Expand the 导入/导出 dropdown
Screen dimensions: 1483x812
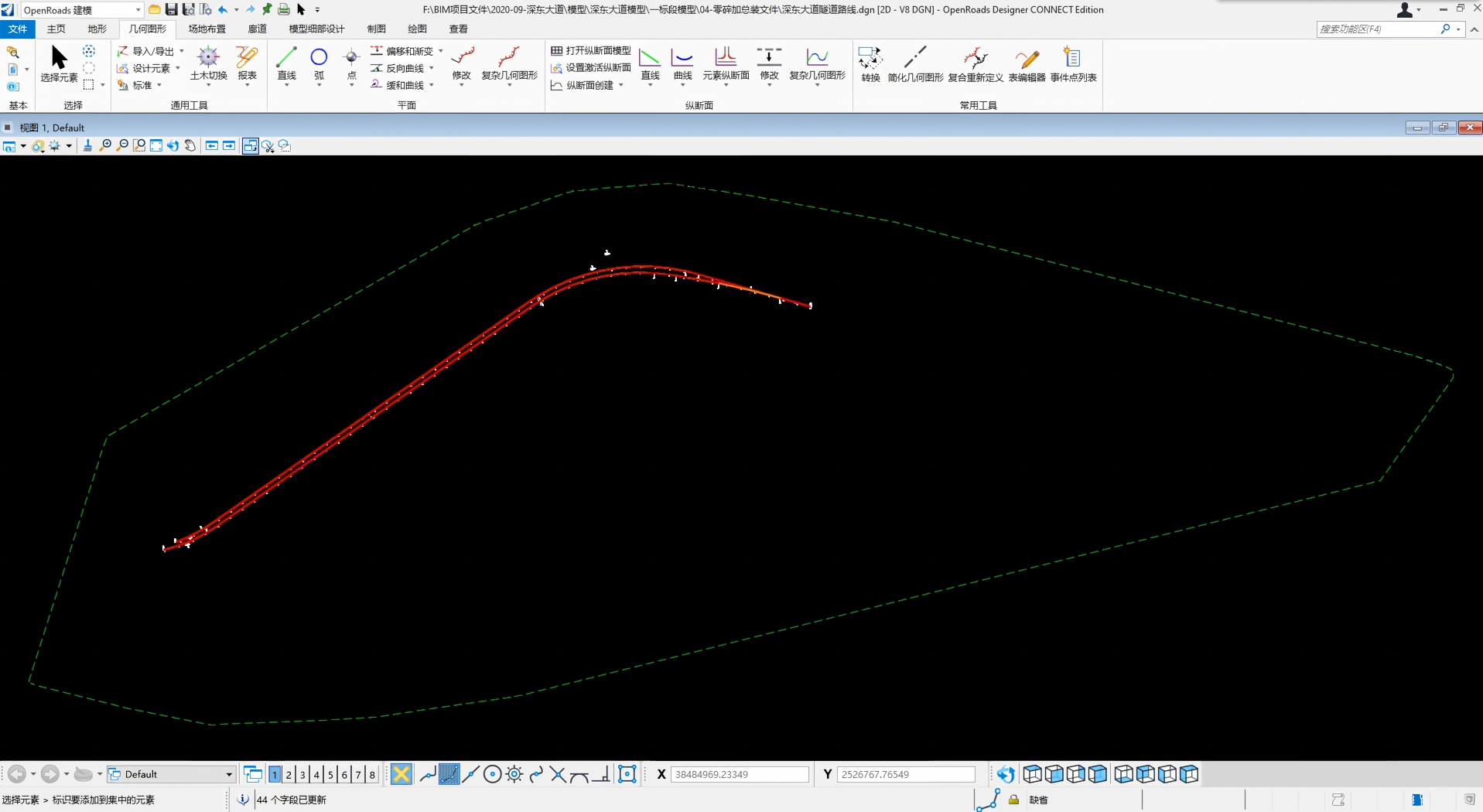pyautogui.click(x=182, y=51)
